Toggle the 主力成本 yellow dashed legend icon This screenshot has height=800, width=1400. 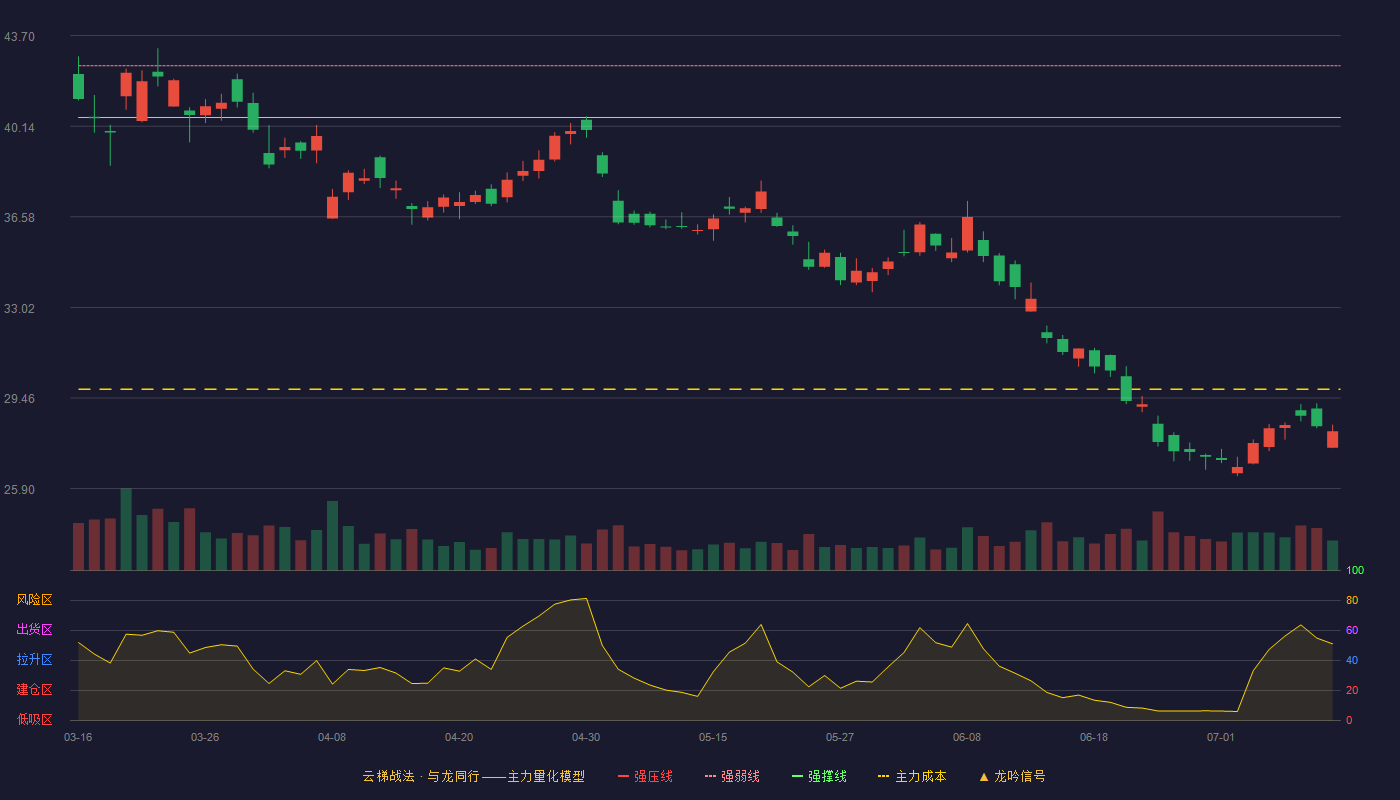pyautogui.click(x=883, y=776)
